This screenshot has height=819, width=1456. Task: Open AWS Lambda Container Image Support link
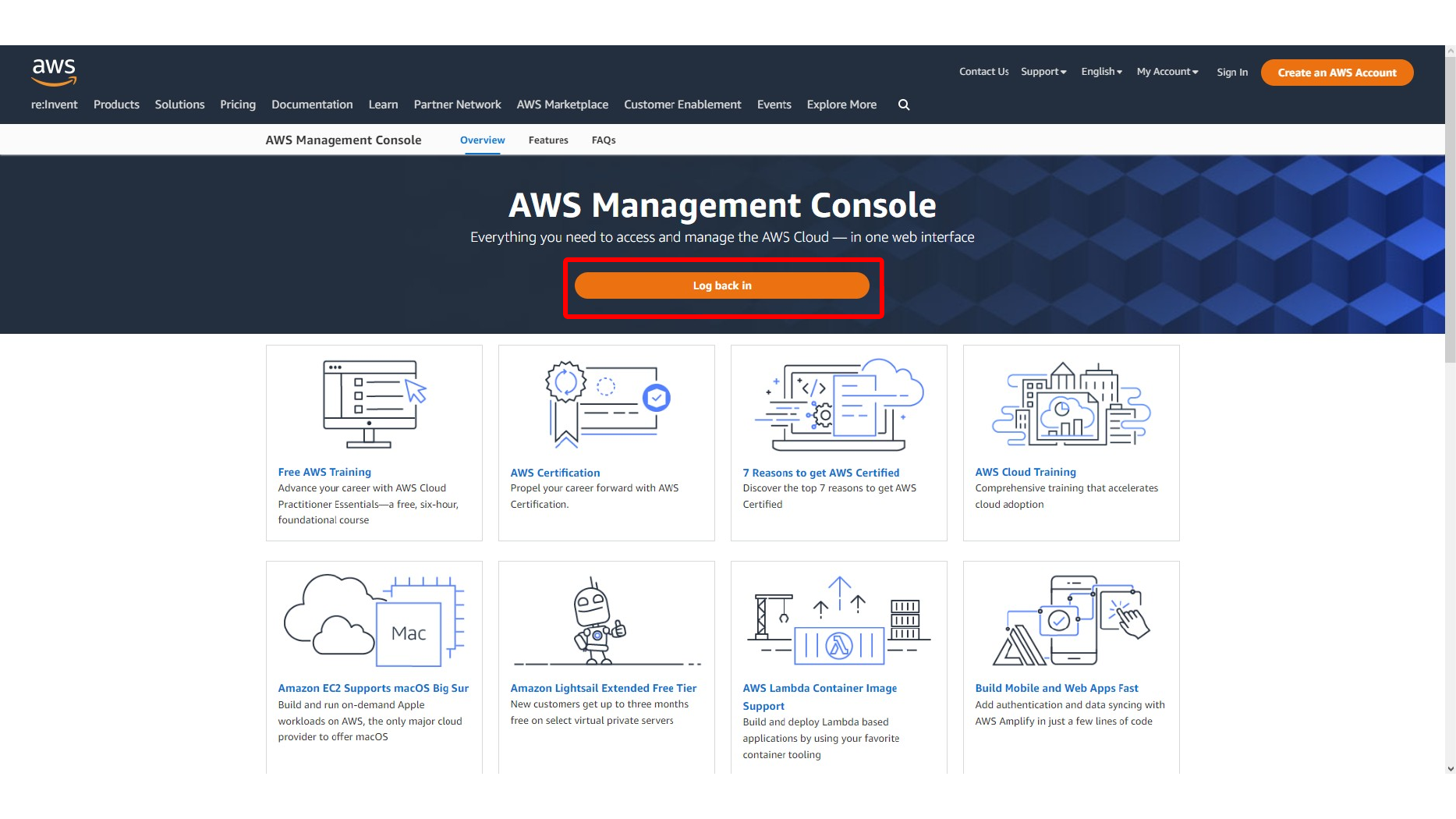(x=820, y=697)
